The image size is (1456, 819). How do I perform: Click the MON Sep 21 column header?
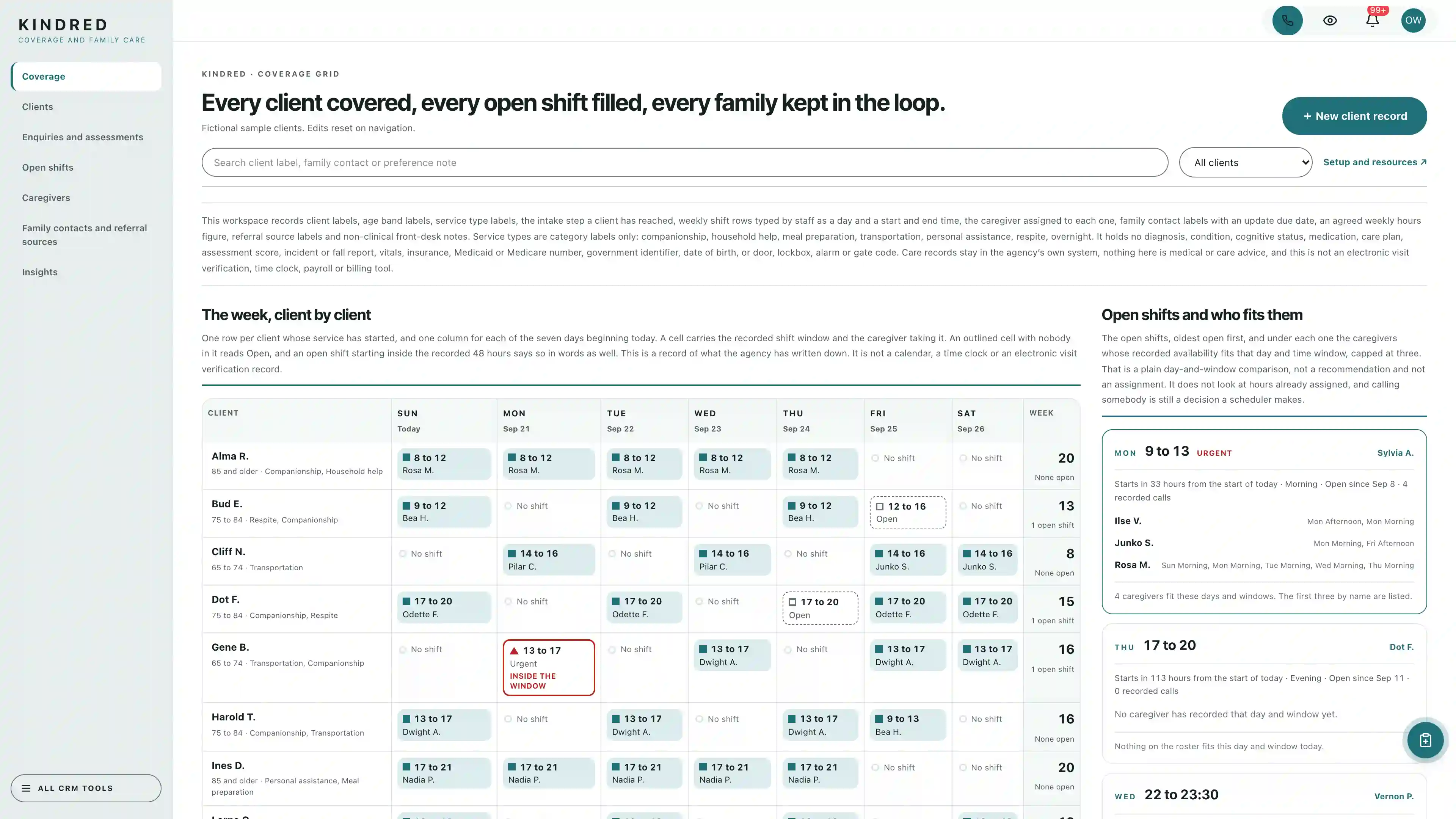548,420
